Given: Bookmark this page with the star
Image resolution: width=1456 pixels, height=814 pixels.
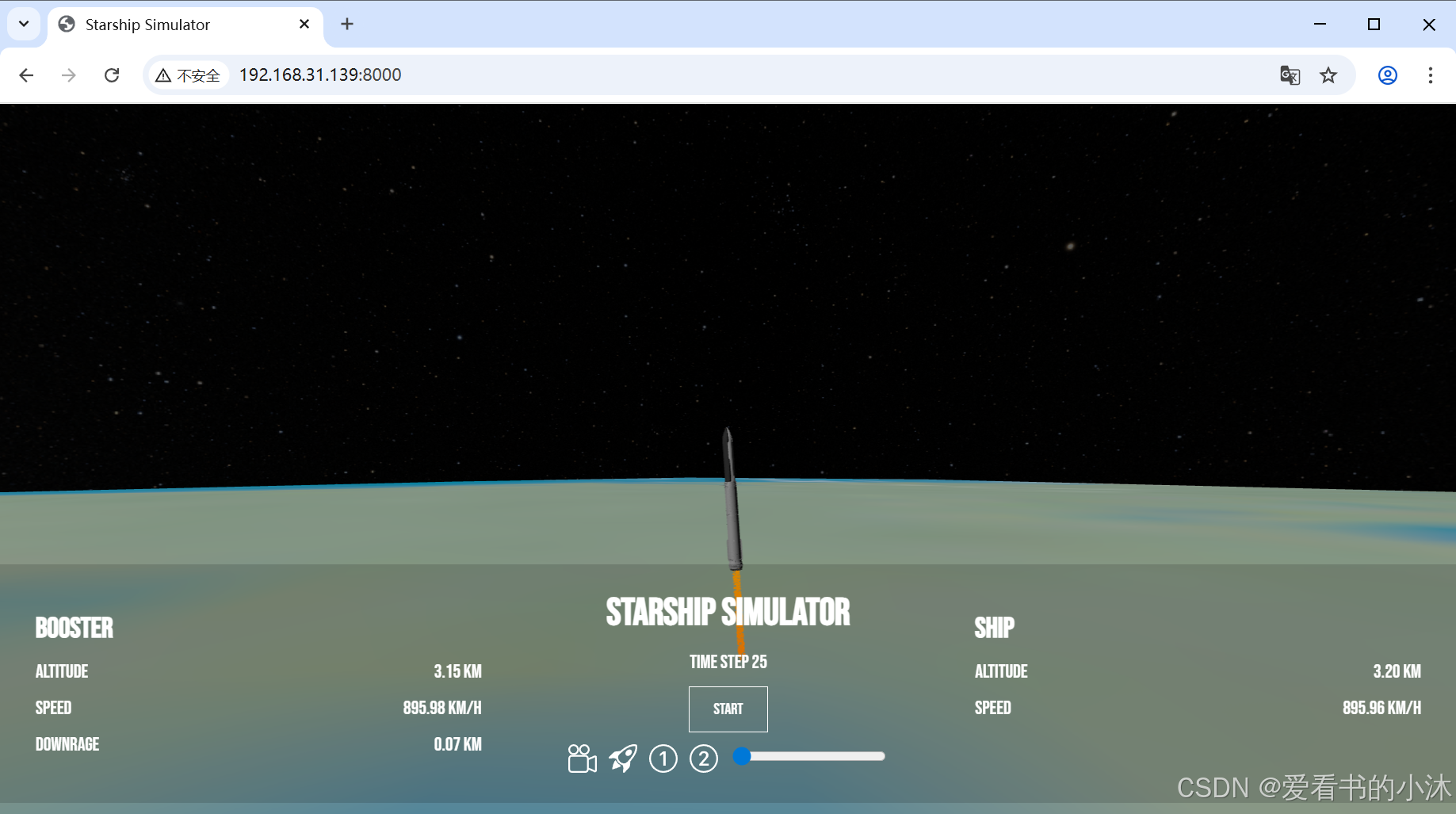Looking at the screenshot, I should 1328,75.
